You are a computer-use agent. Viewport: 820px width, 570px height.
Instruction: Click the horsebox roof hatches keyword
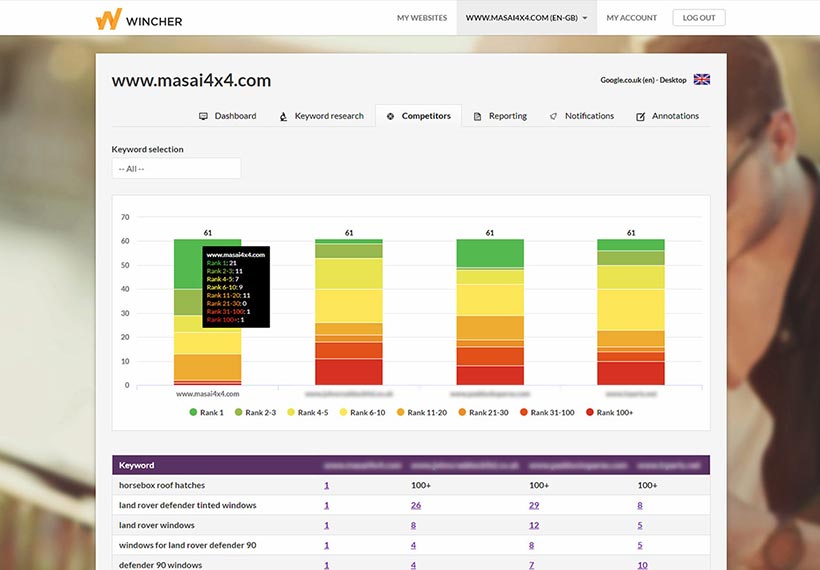click(x=162, y=485)
